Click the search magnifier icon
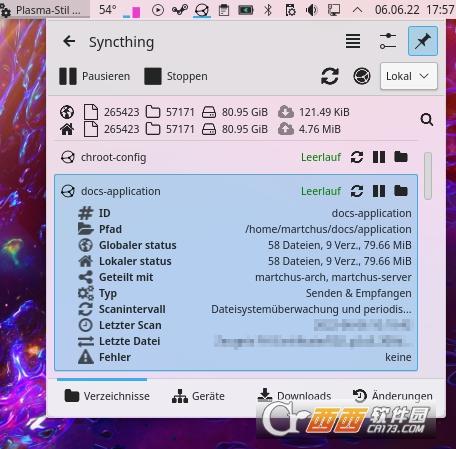 coord(427,120)
